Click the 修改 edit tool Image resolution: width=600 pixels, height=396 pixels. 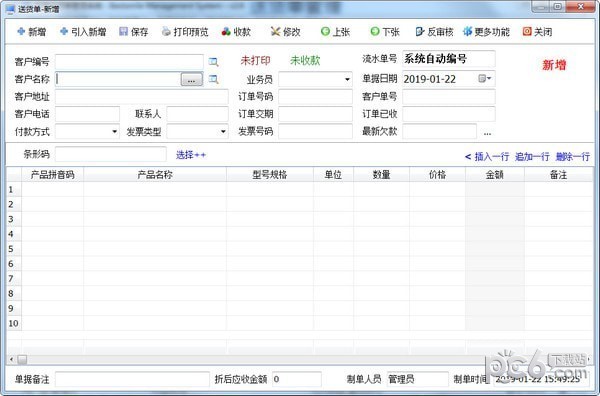(285, 32)
